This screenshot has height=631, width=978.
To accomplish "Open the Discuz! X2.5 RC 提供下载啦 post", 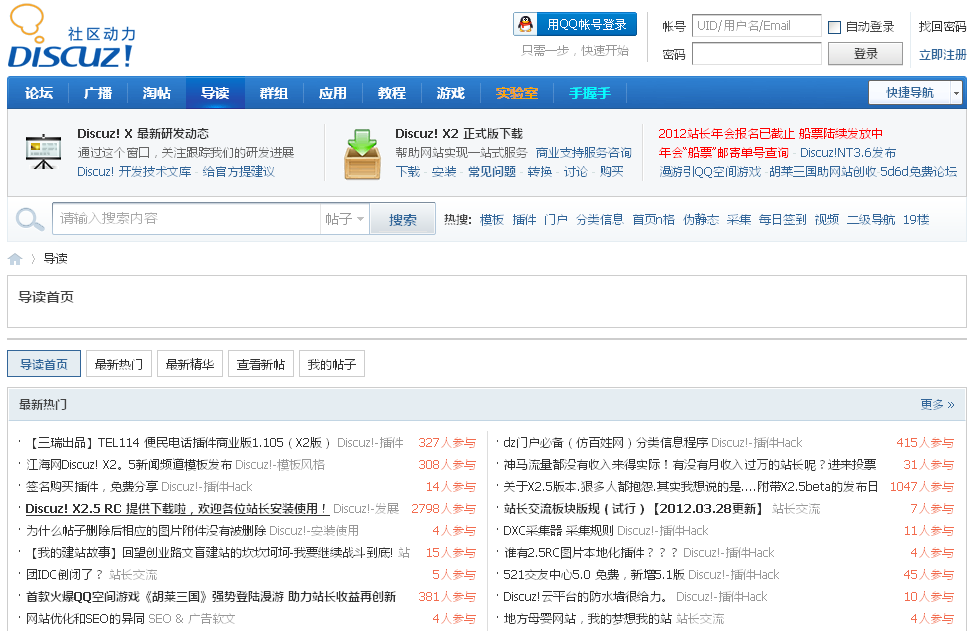I will [x=177, y=509].
